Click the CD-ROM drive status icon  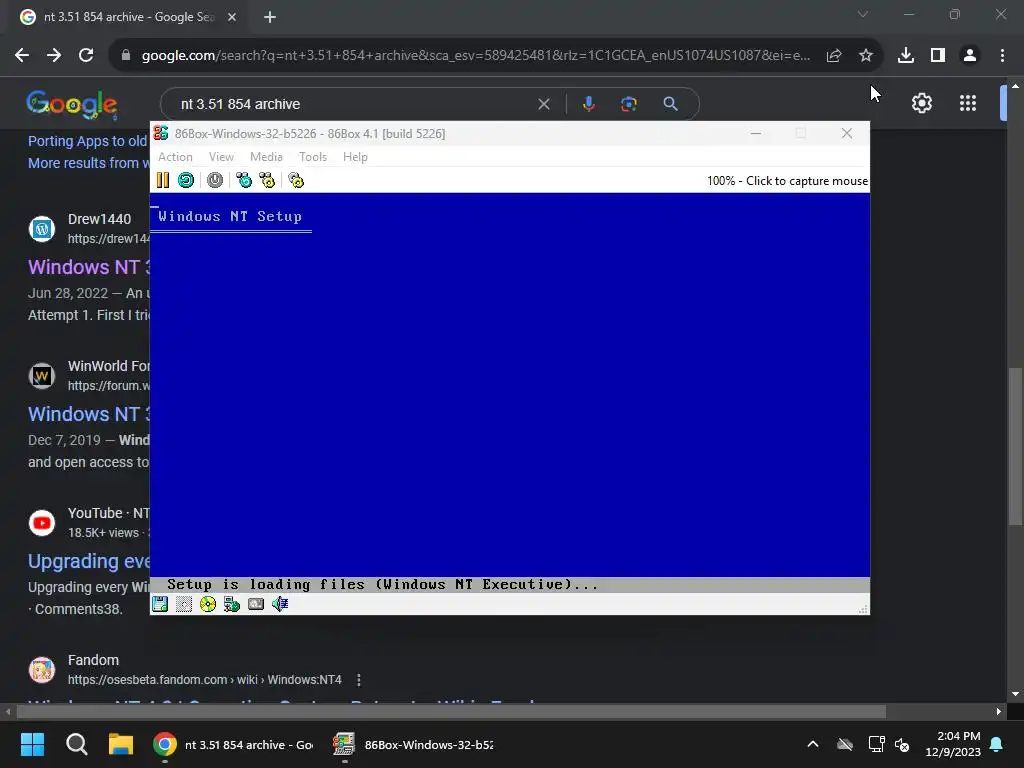coord(208,604)
